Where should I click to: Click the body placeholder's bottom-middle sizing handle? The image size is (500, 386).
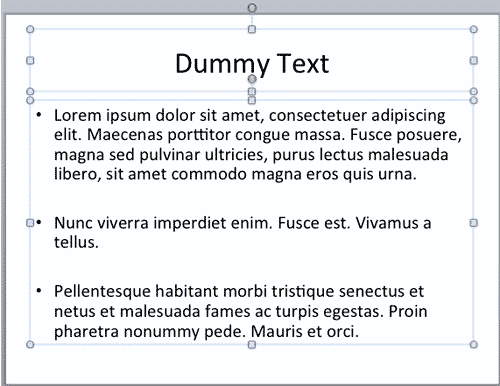[x=252, y=344]
